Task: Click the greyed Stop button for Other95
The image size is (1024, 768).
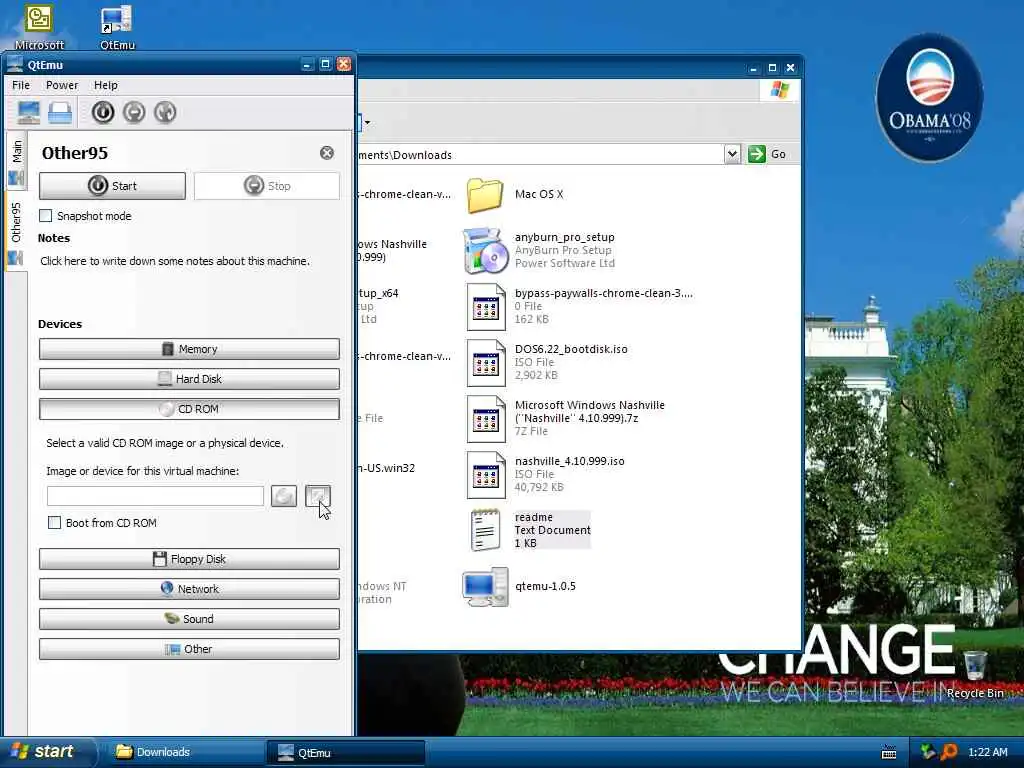Action: coord(266,186)
